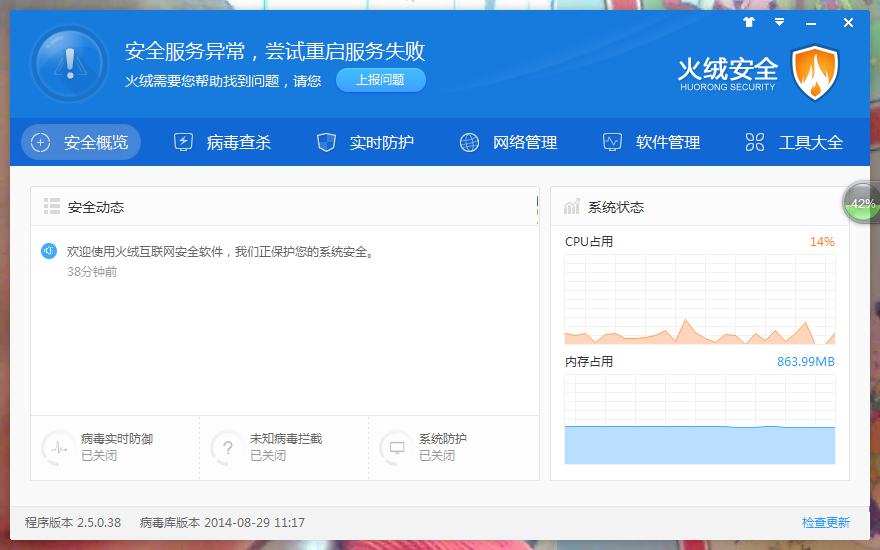Click the 内存占用 usage graph
This screenshot has height=550, width=880.
pos(700,419)
